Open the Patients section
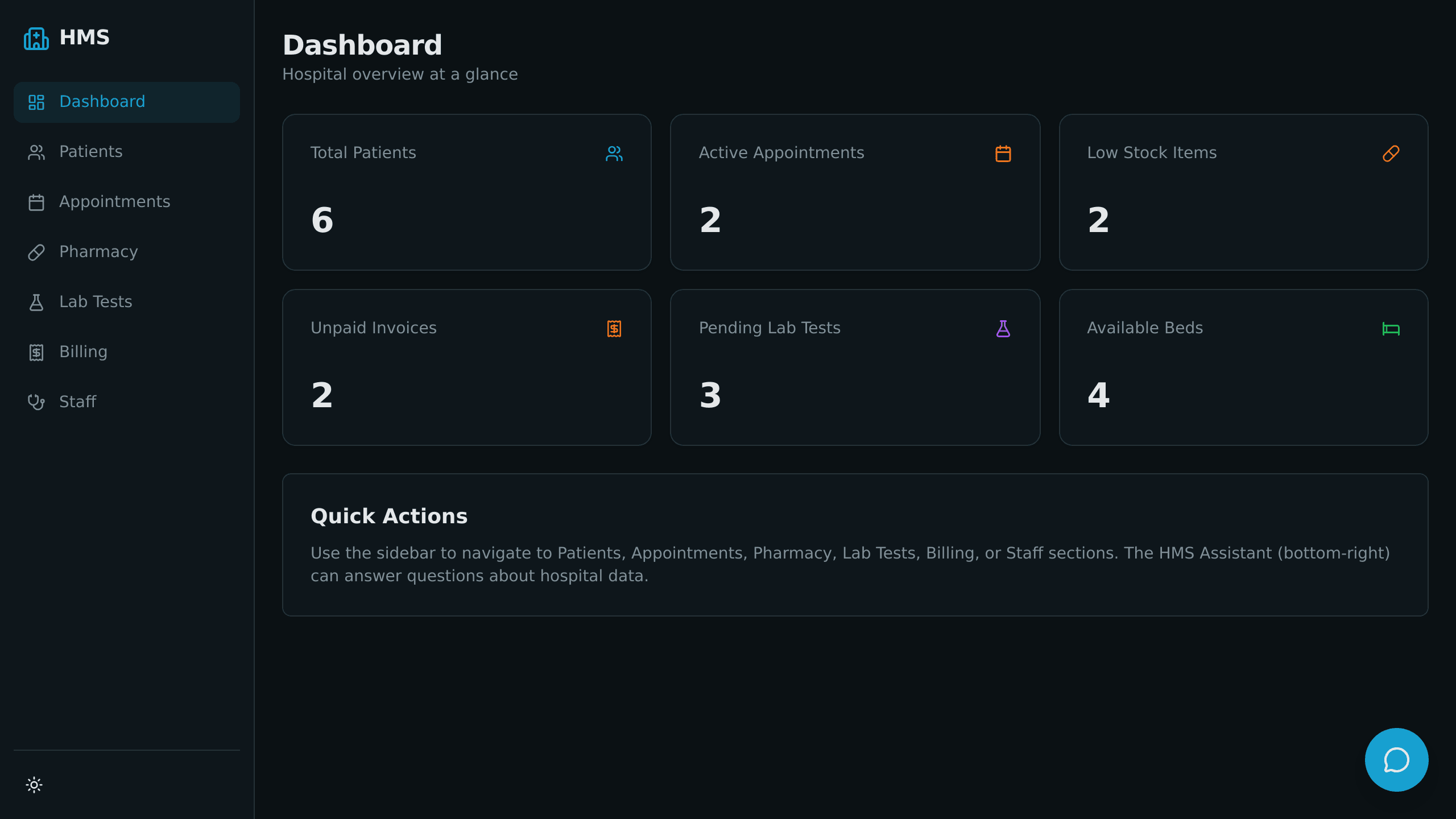 127,152
